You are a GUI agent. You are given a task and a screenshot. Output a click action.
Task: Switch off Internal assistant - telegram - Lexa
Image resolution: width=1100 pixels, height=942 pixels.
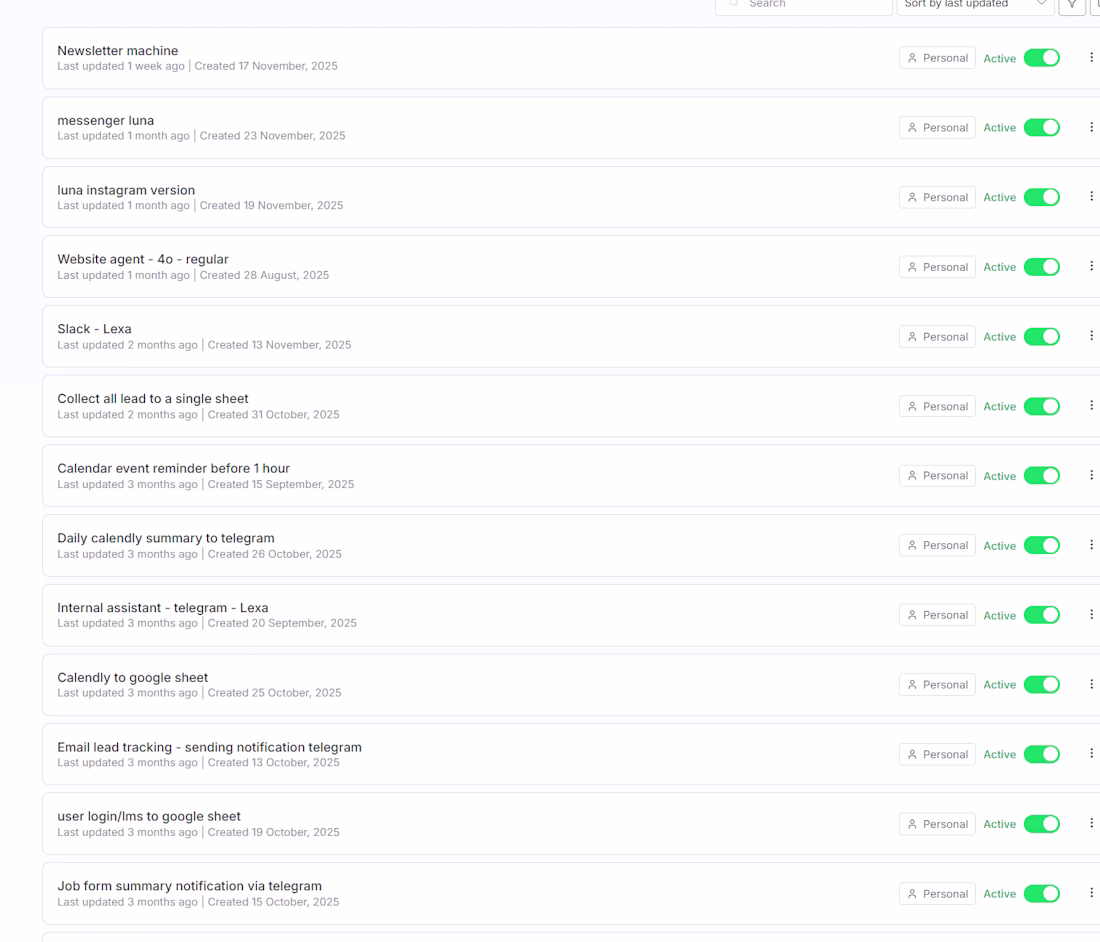1042,615
